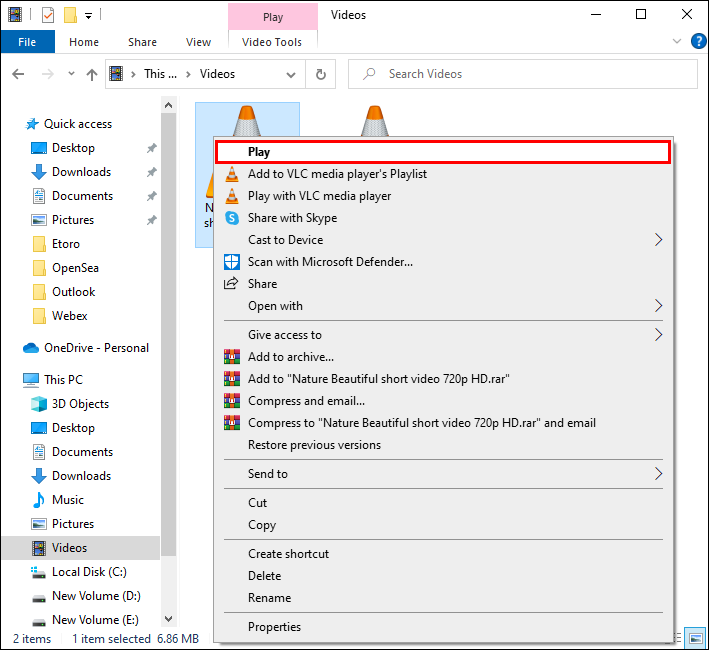
Task: Open Local Disk (C:)
Action: (x=89, y=571)
